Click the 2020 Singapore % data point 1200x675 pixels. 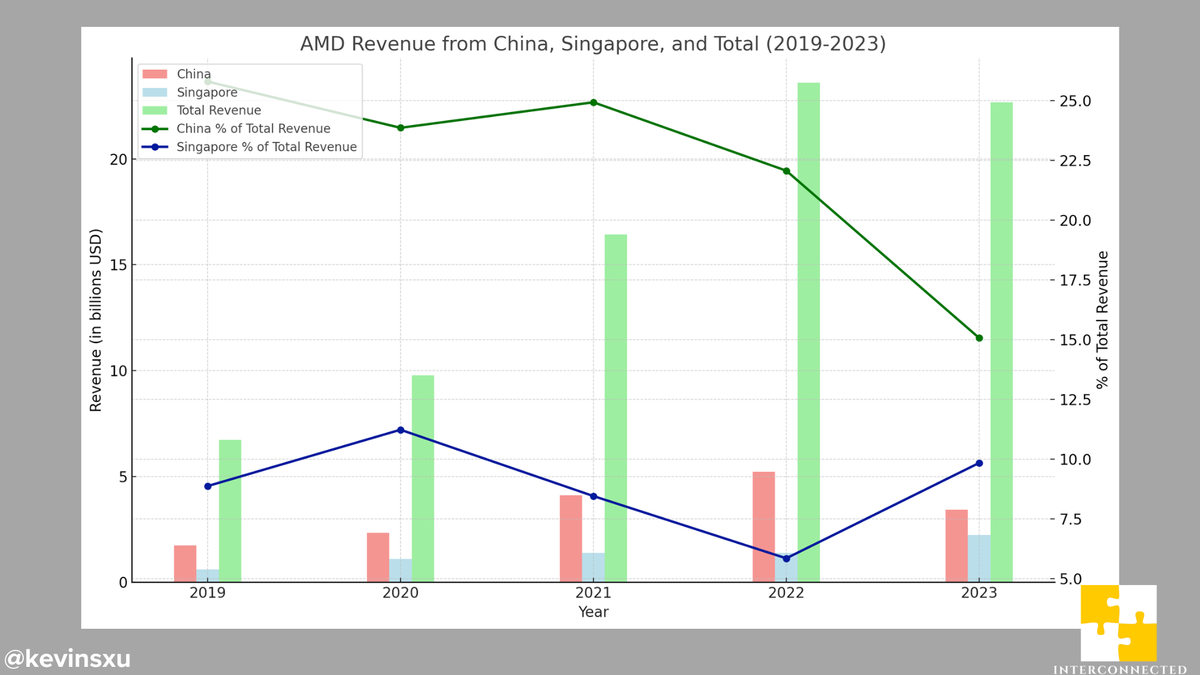402,430
